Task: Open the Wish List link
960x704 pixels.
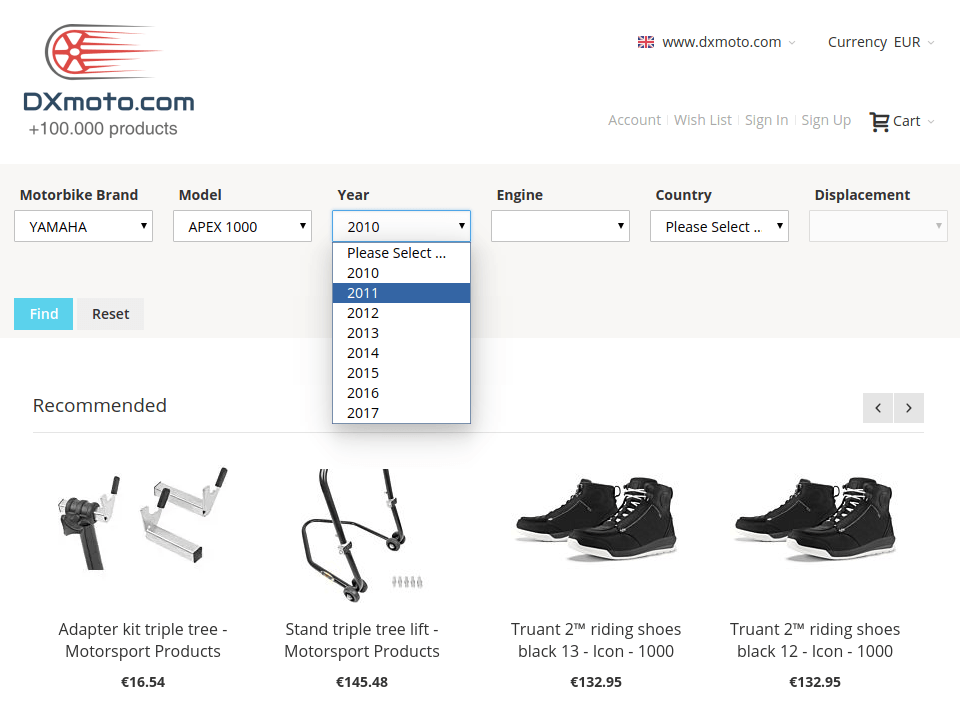Action: click(702, 120)
